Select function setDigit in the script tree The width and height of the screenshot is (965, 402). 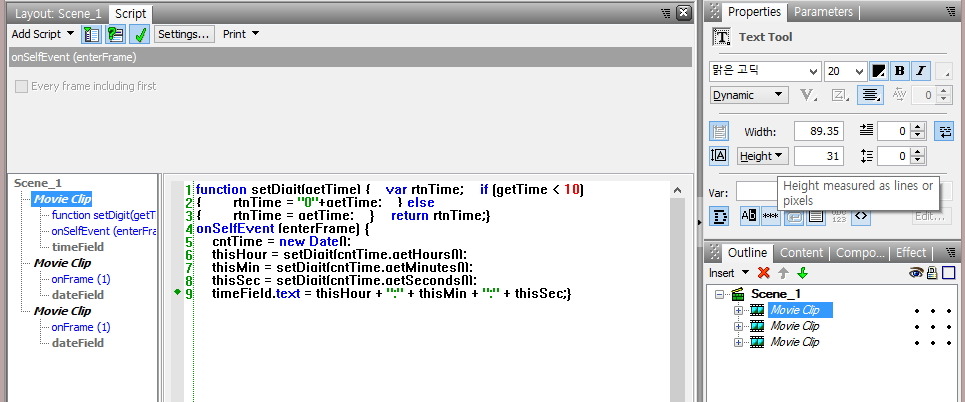[103, 215]
